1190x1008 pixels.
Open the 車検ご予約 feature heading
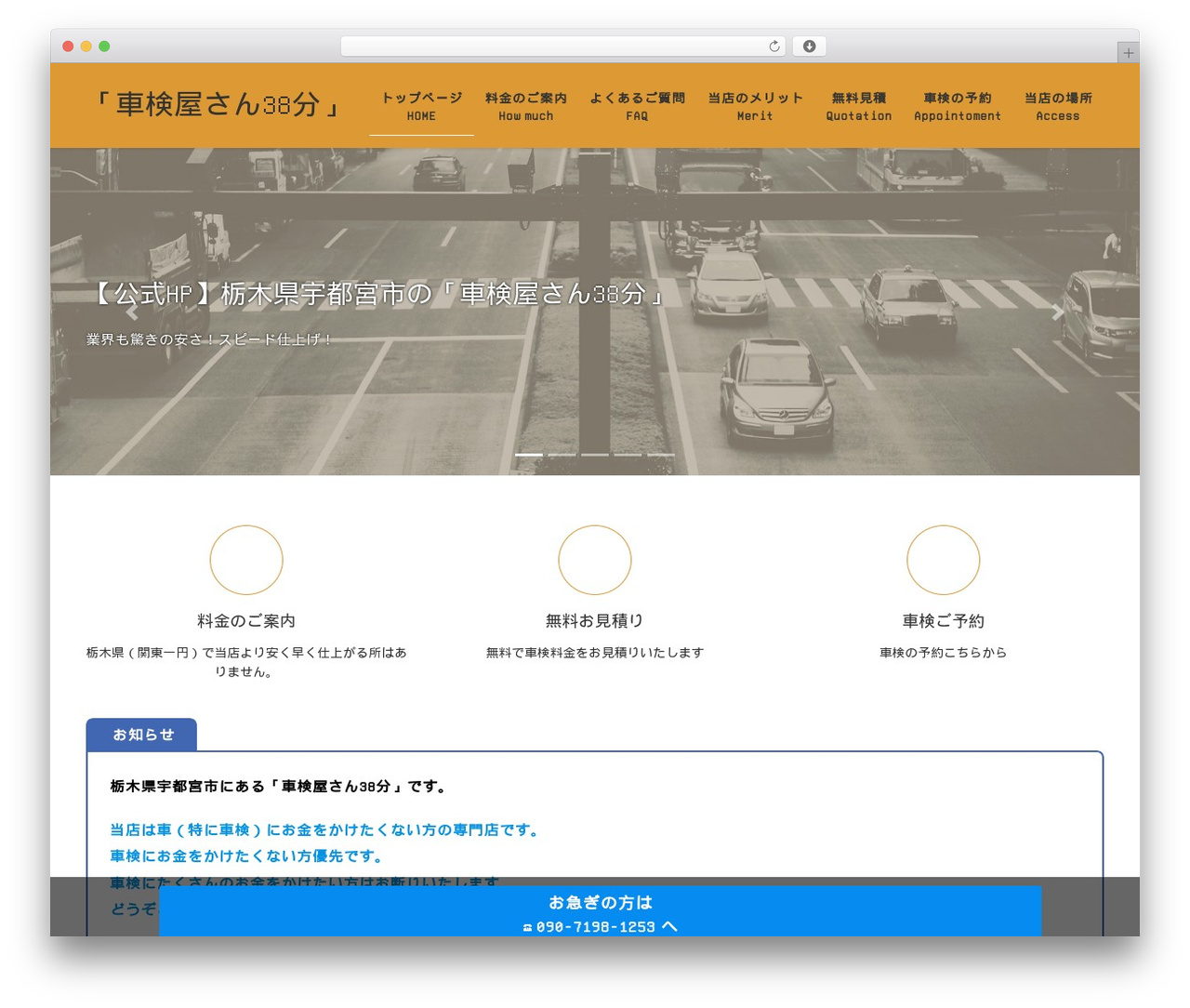(x=944, y=620)
